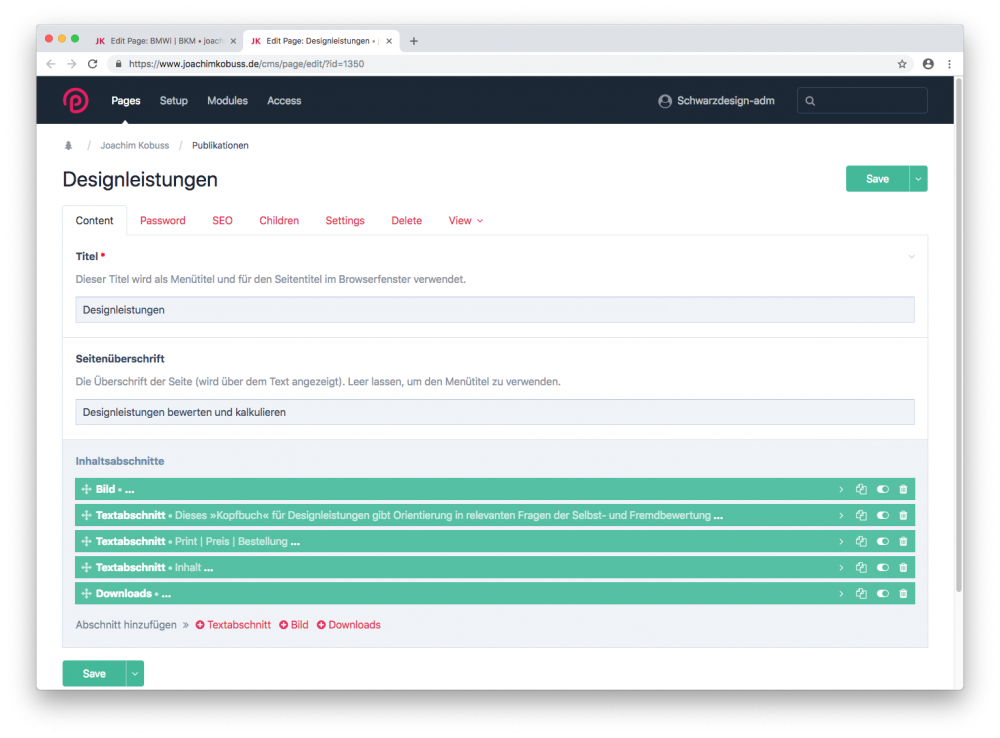The width and height of the screenshot is (1000, 738).
Task: Clone the Print | Preis | Bestellung section
Action: tap(861, 542)
